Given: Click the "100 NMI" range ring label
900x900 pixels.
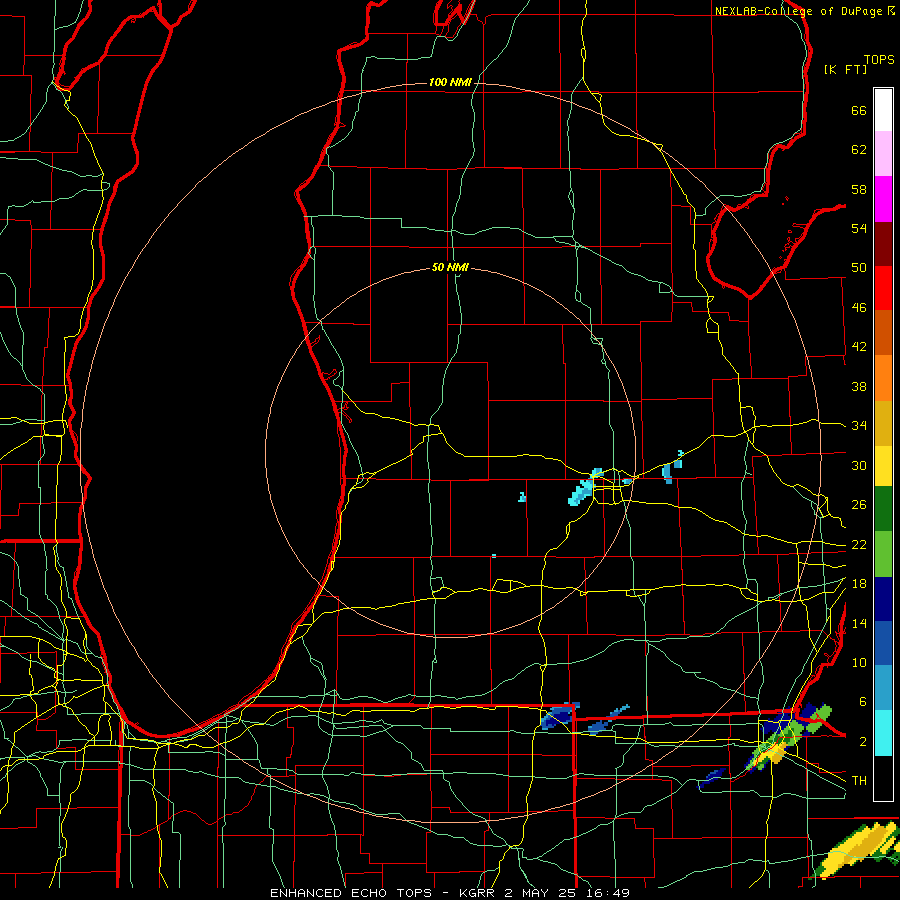Looking at the screenshot, I should coord(450,83).
